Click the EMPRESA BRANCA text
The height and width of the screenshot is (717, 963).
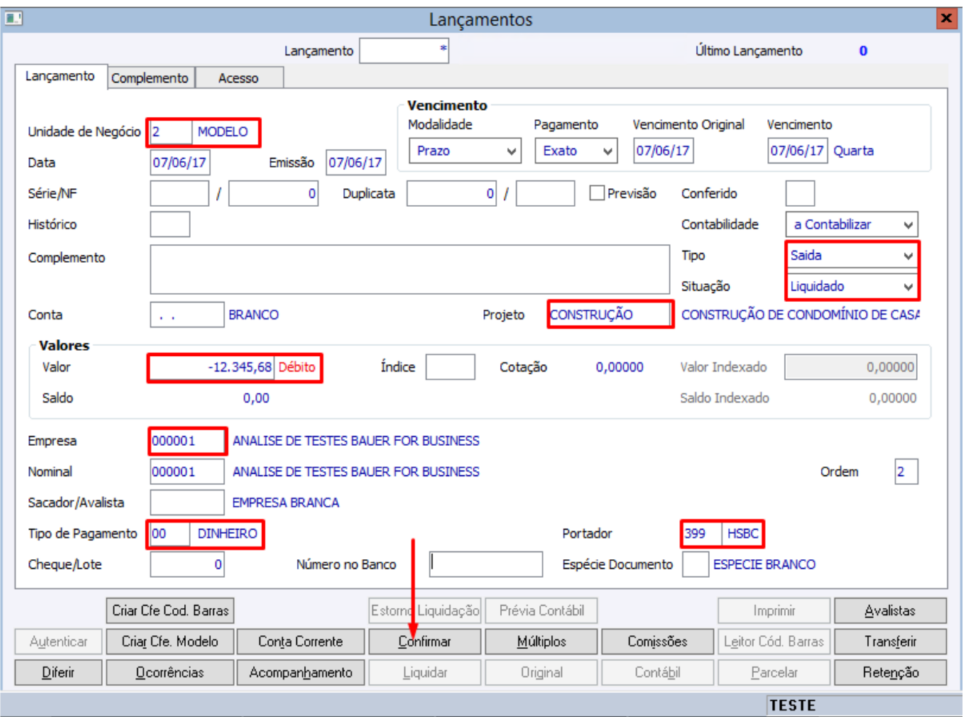[286, 503]
